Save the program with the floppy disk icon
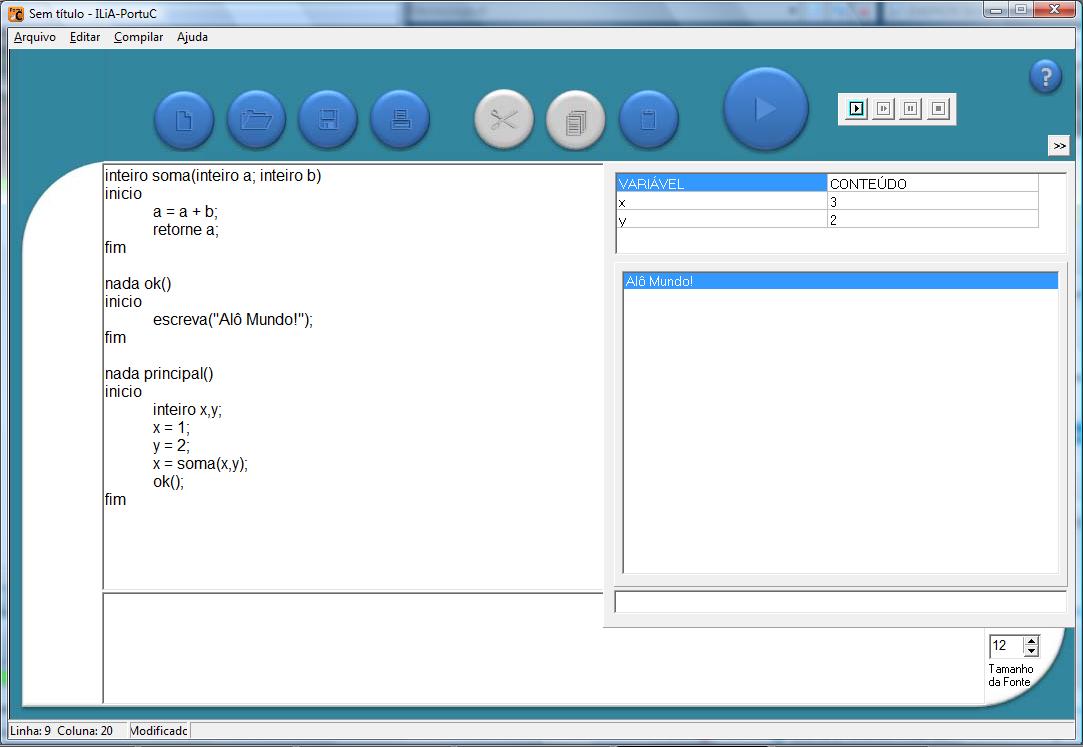Screen dimensions: 1083x747 point(328,120)
